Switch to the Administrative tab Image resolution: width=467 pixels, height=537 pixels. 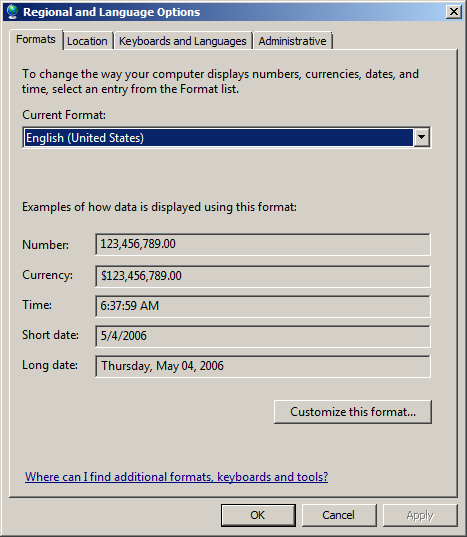click(292, 41)
